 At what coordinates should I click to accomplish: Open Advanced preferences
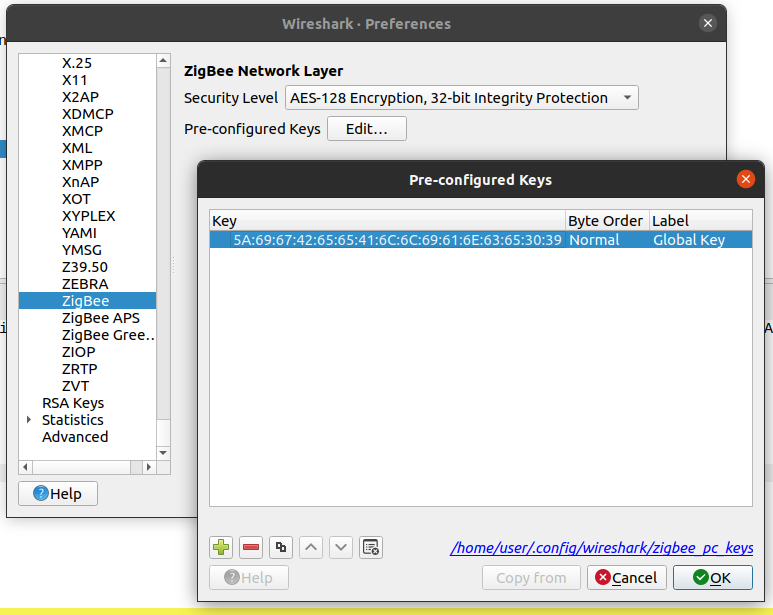pos(75,437)
